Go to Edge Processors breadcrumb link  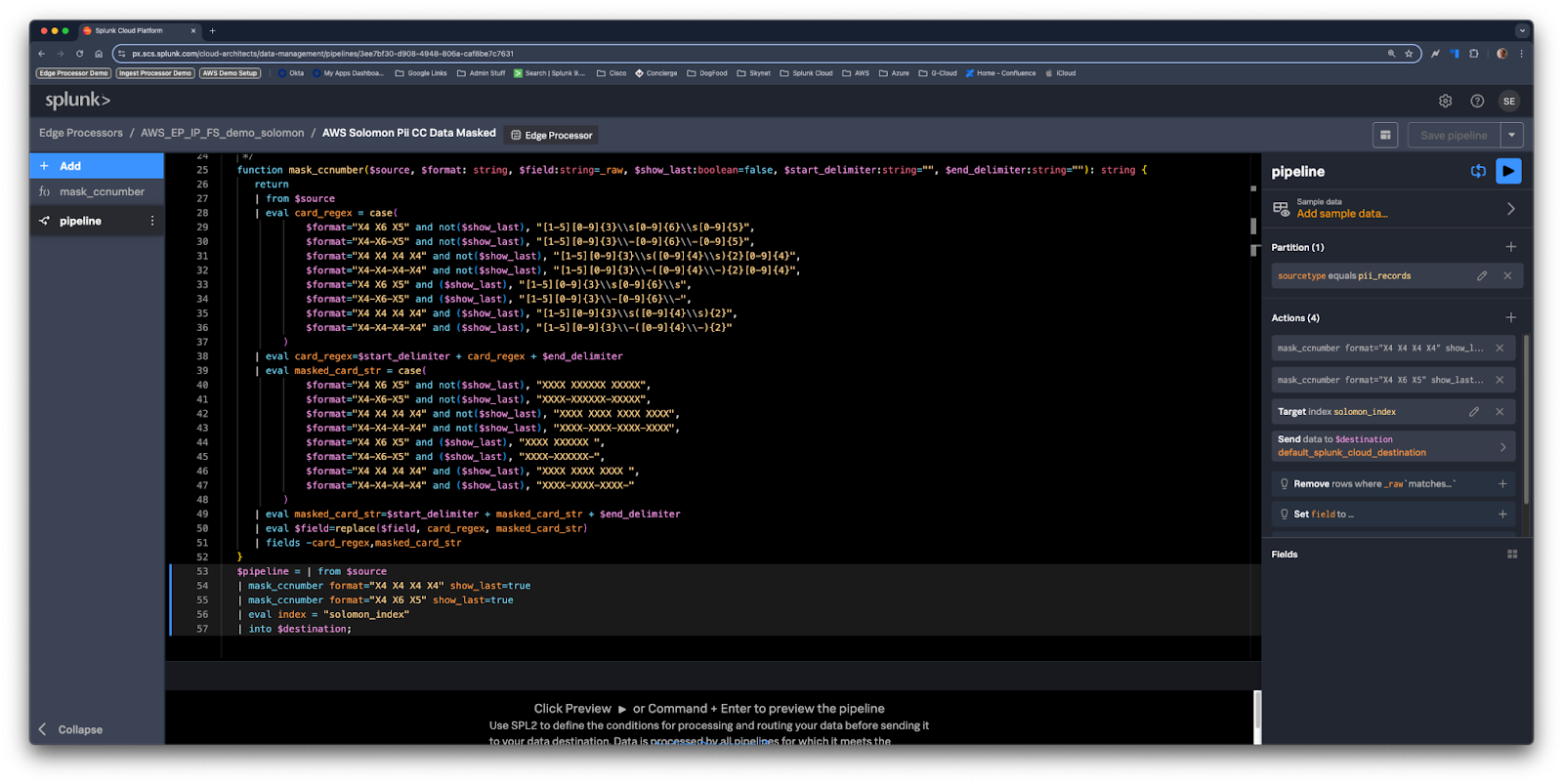[81, 133]
